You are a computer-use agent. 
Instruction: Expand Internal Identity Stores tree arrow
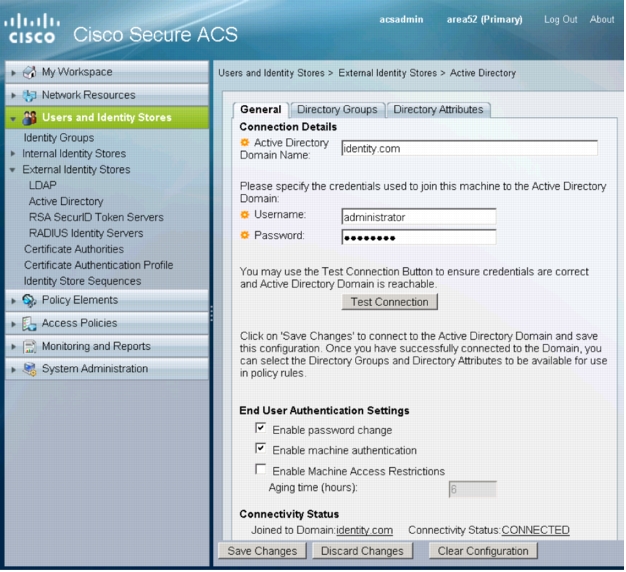click(x=13, y=154)
